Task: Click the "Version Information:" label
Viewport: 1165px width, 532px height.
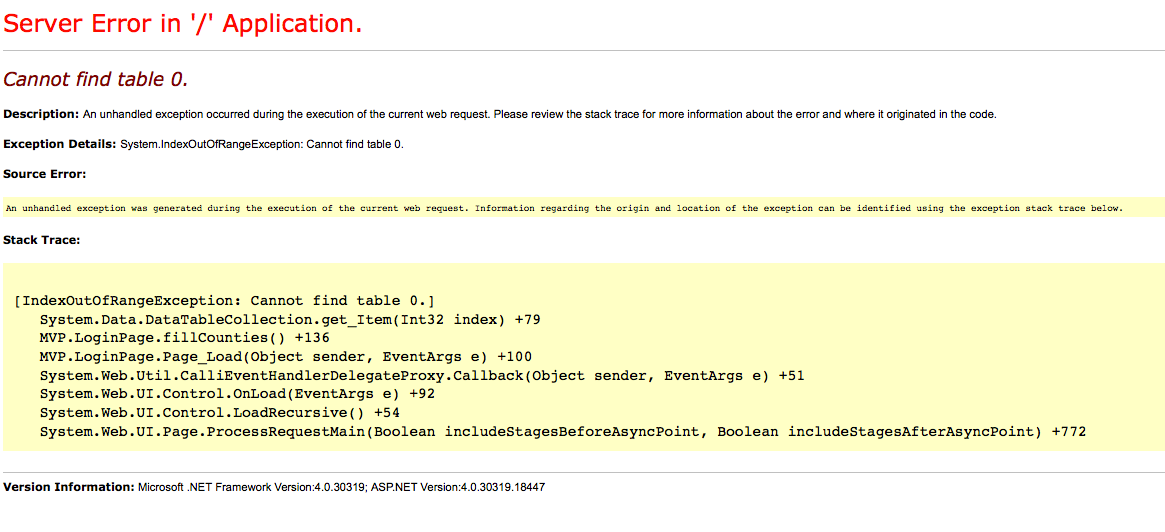Action: coord(68,487)
